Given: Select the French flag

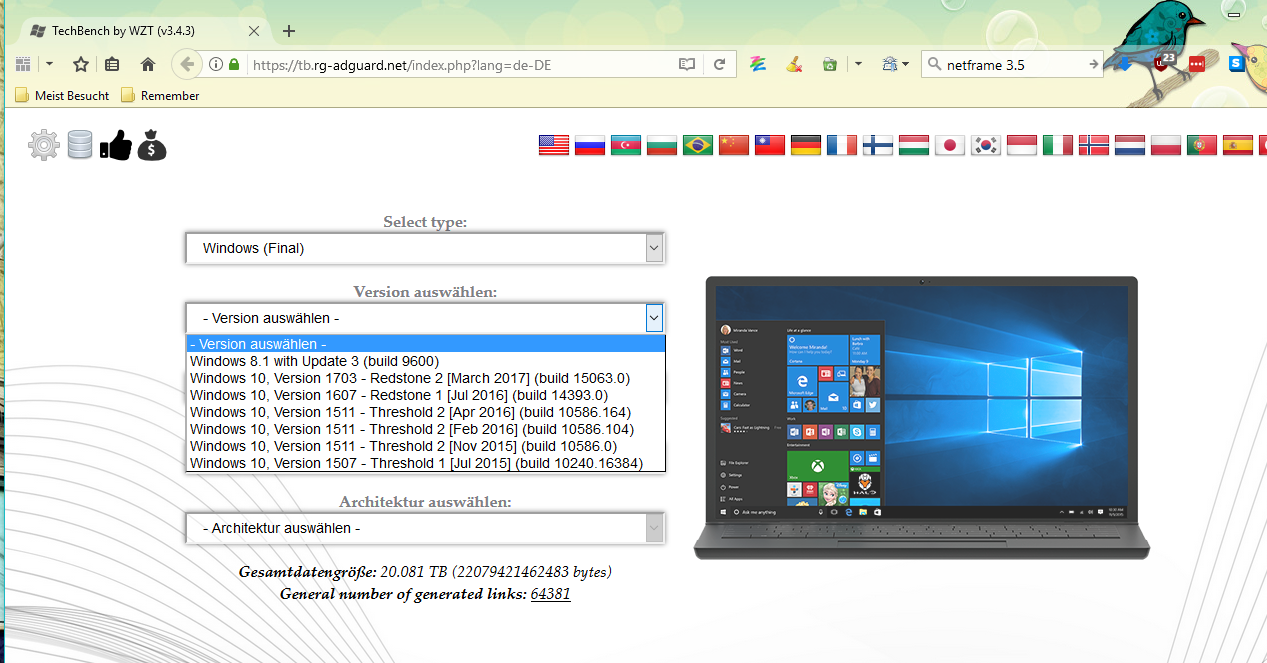Looking at the screenshot, I should 842,145.
